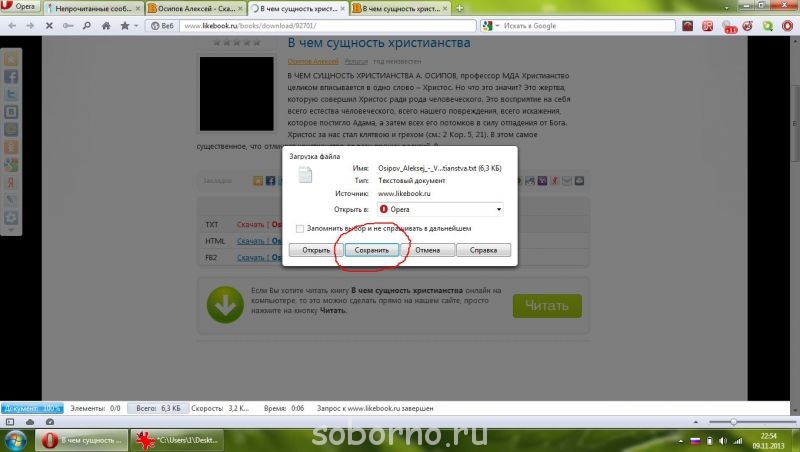
Task: Switch to 'Осипов Алексей - Ска...' tab
Action: (x=195, y=8)
